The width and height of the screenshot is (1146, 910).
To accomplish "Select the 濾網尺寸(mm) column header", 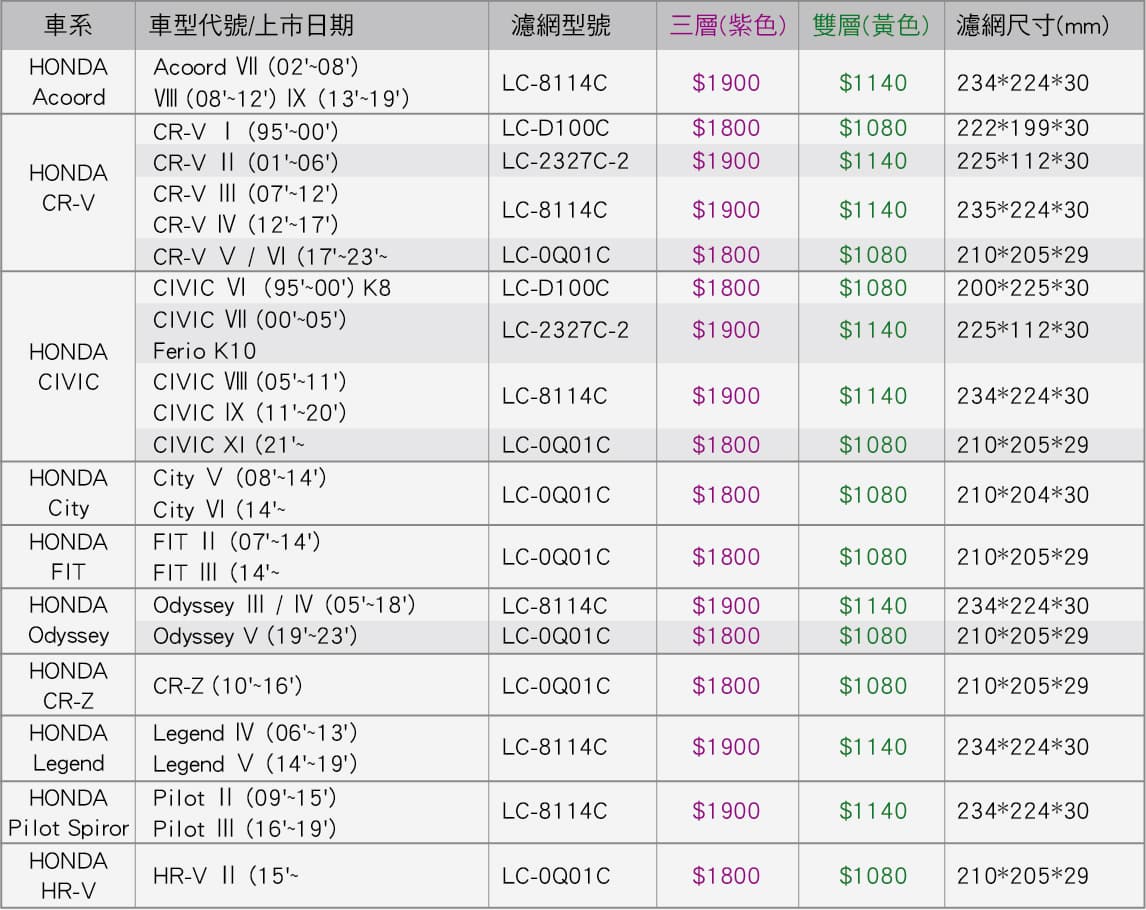I will tap(1032, 26).
